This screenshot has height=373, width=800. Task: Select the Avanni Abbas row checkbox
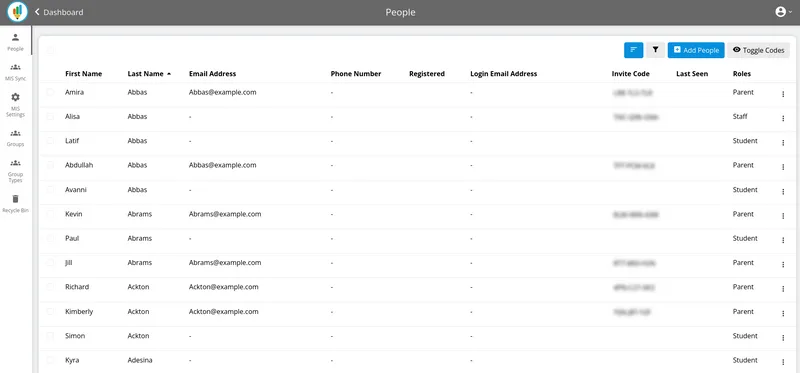[x=50, y=189]
